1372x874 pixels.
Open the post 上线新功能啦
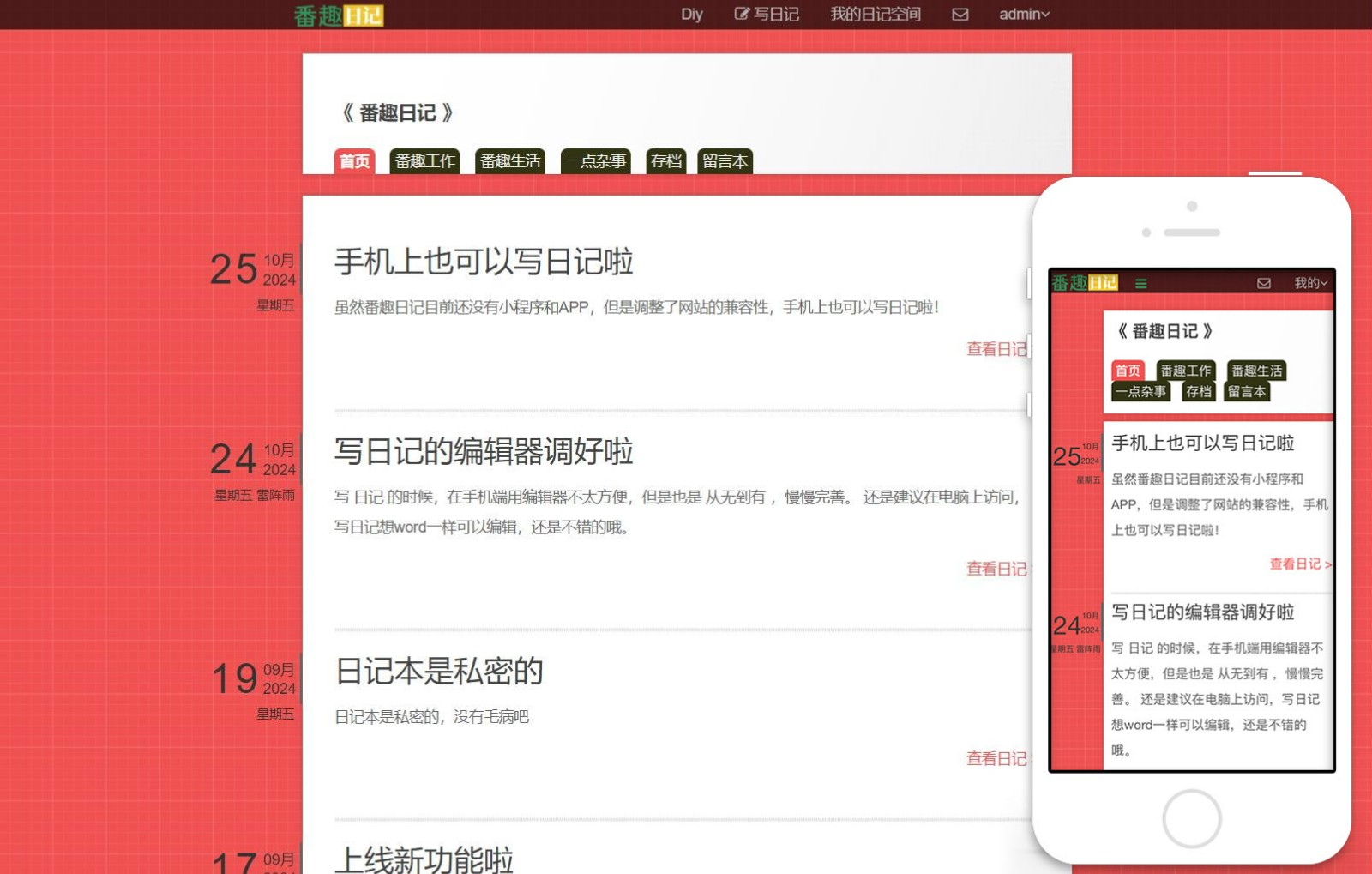(x=424, y=859)
